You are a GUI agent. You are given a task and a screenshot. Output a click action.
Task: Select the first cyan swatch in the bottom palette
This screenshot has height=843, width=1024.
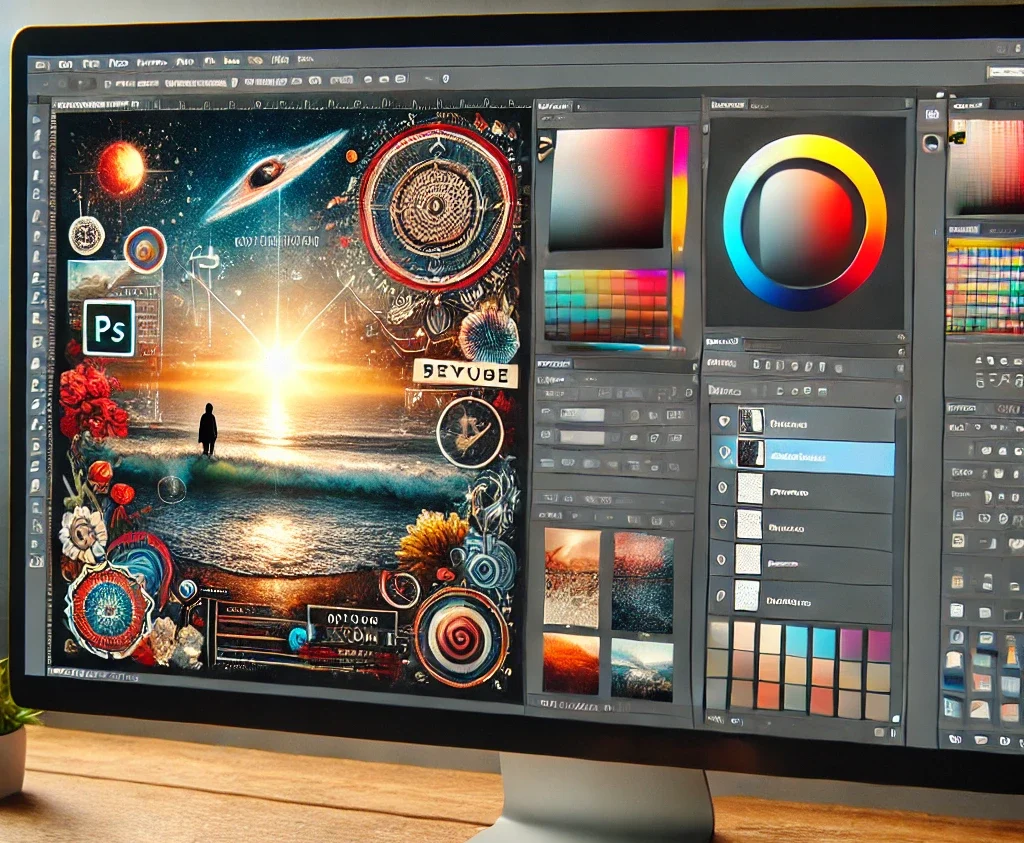[x=796, y=640]
